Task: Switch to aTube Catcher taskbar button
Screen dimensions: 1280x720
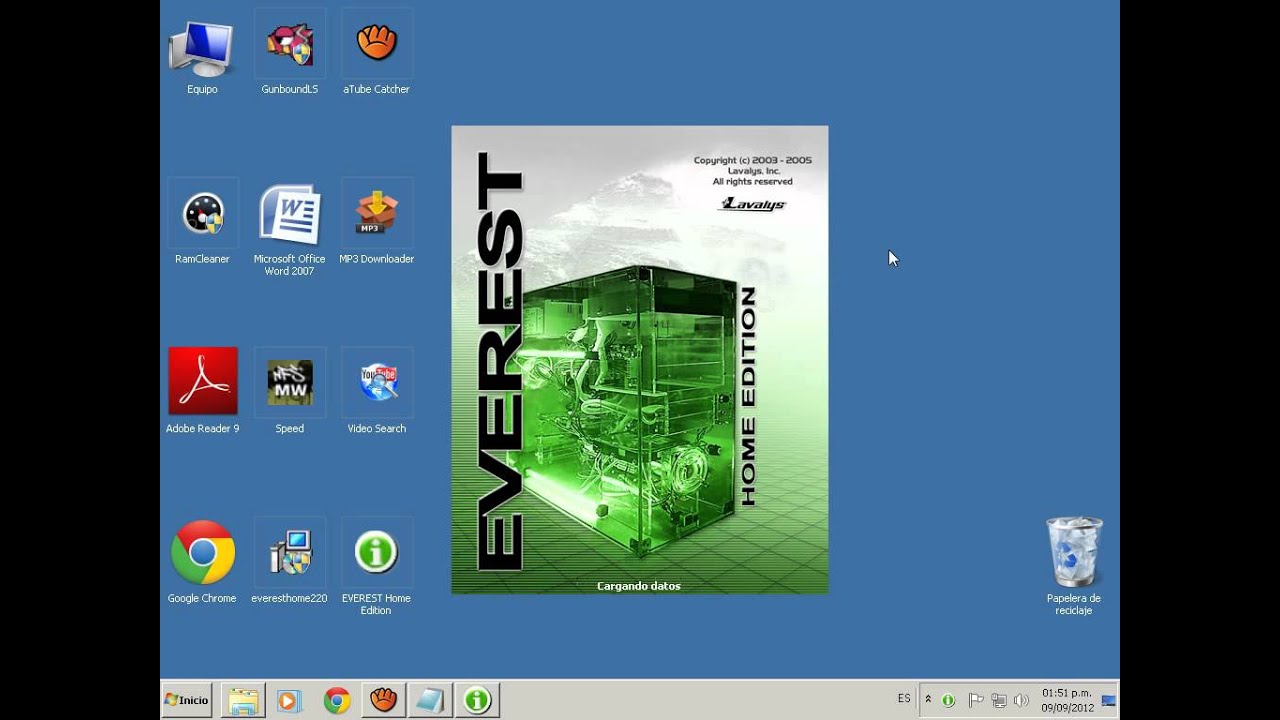Action: point(383,700)
